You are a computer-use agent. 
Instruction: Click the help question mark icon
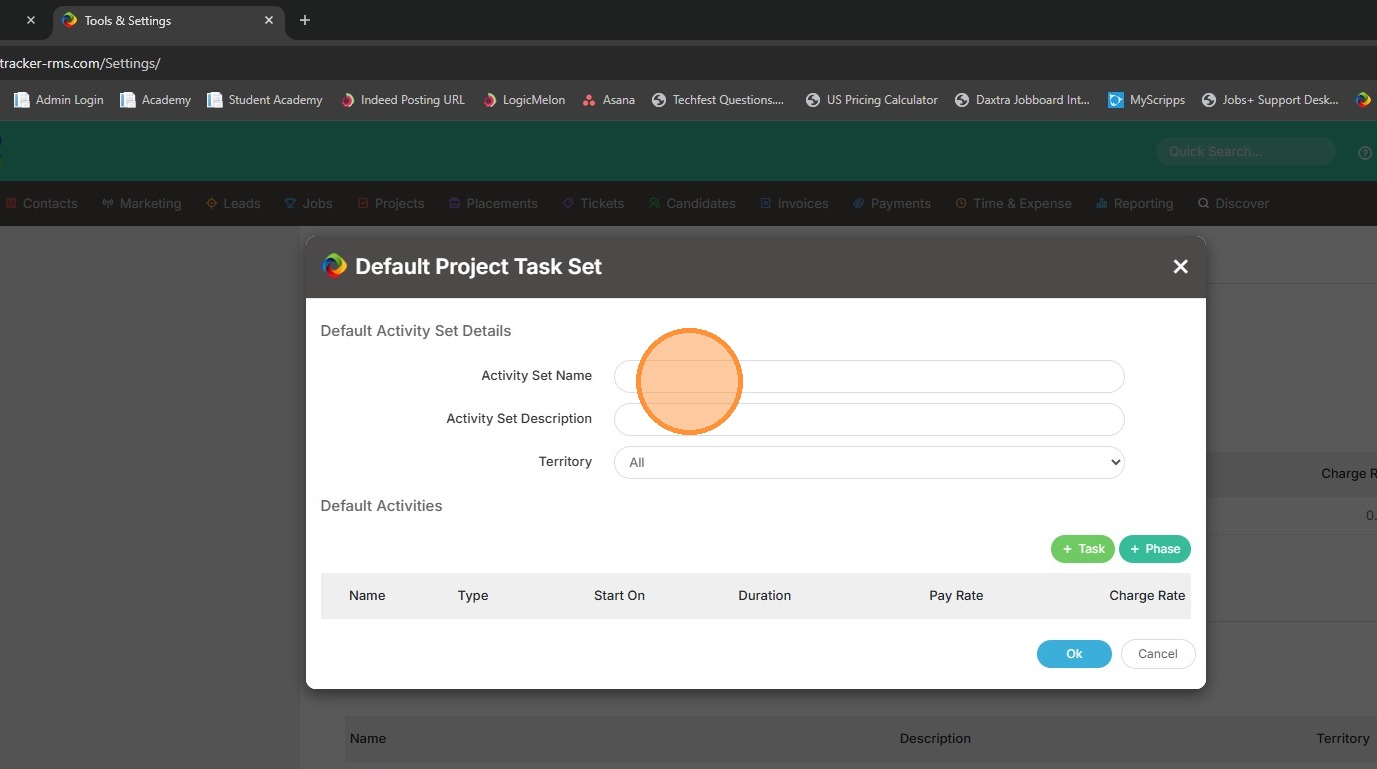[1365, 153]
